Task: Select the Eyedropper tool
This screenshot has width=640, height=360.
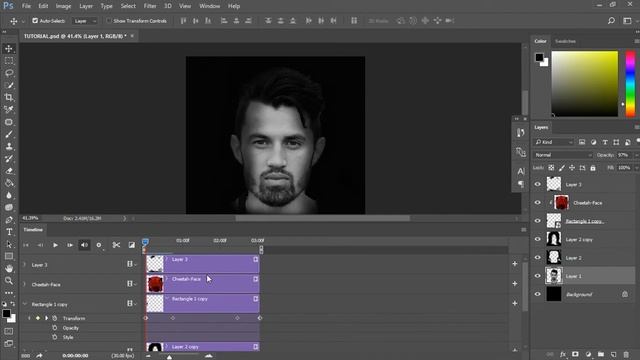Action: pyautogui.click(x=9, y=109)
